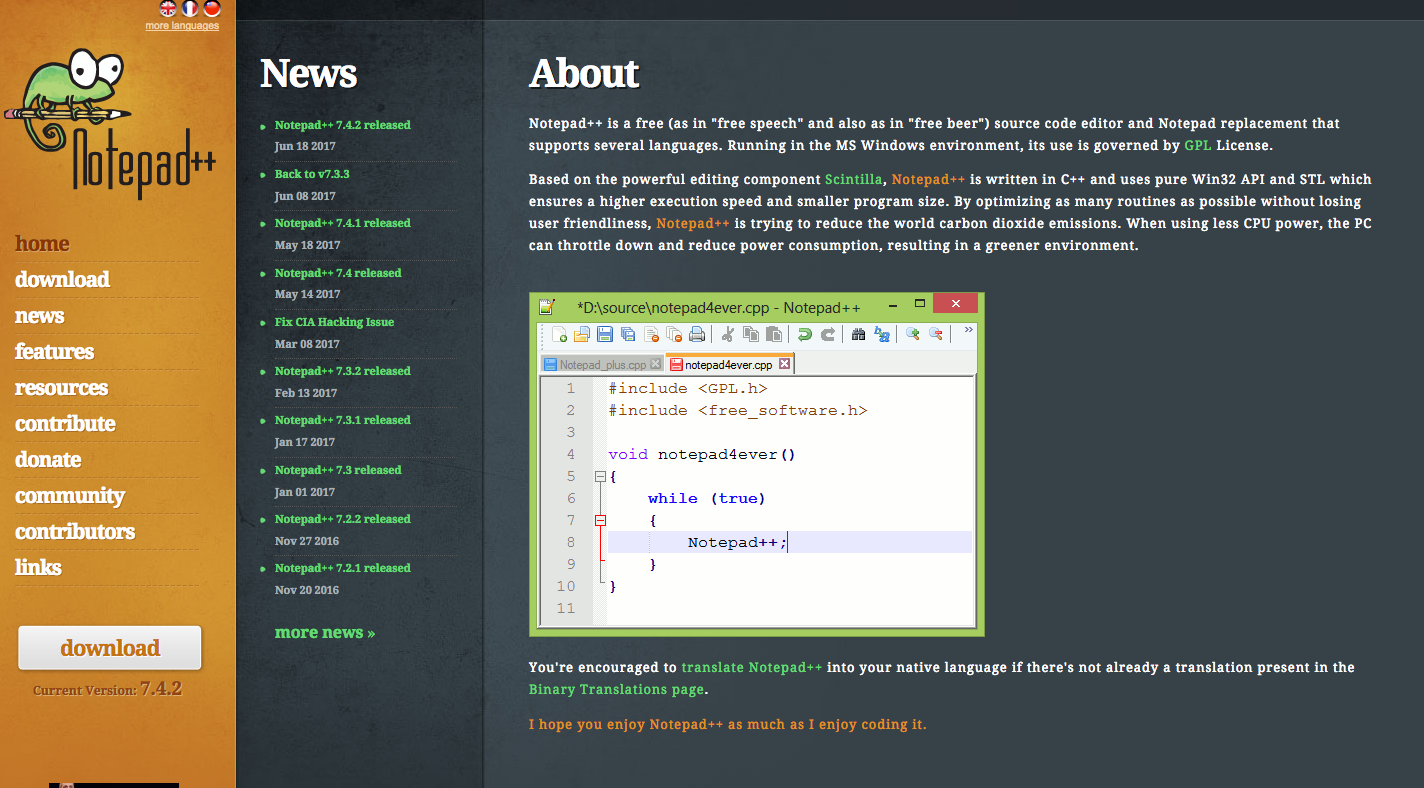Switch language using the French flag icon
This screenshot has height=788, width=1424.
[x=189, y=8]
